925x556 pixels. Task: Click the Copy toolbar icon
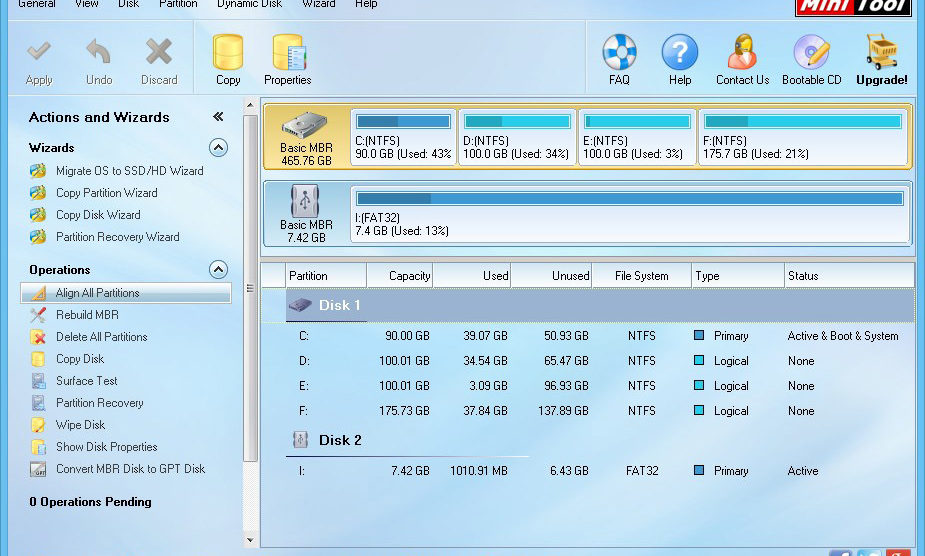pyautogui.click(x=228, y=53)
